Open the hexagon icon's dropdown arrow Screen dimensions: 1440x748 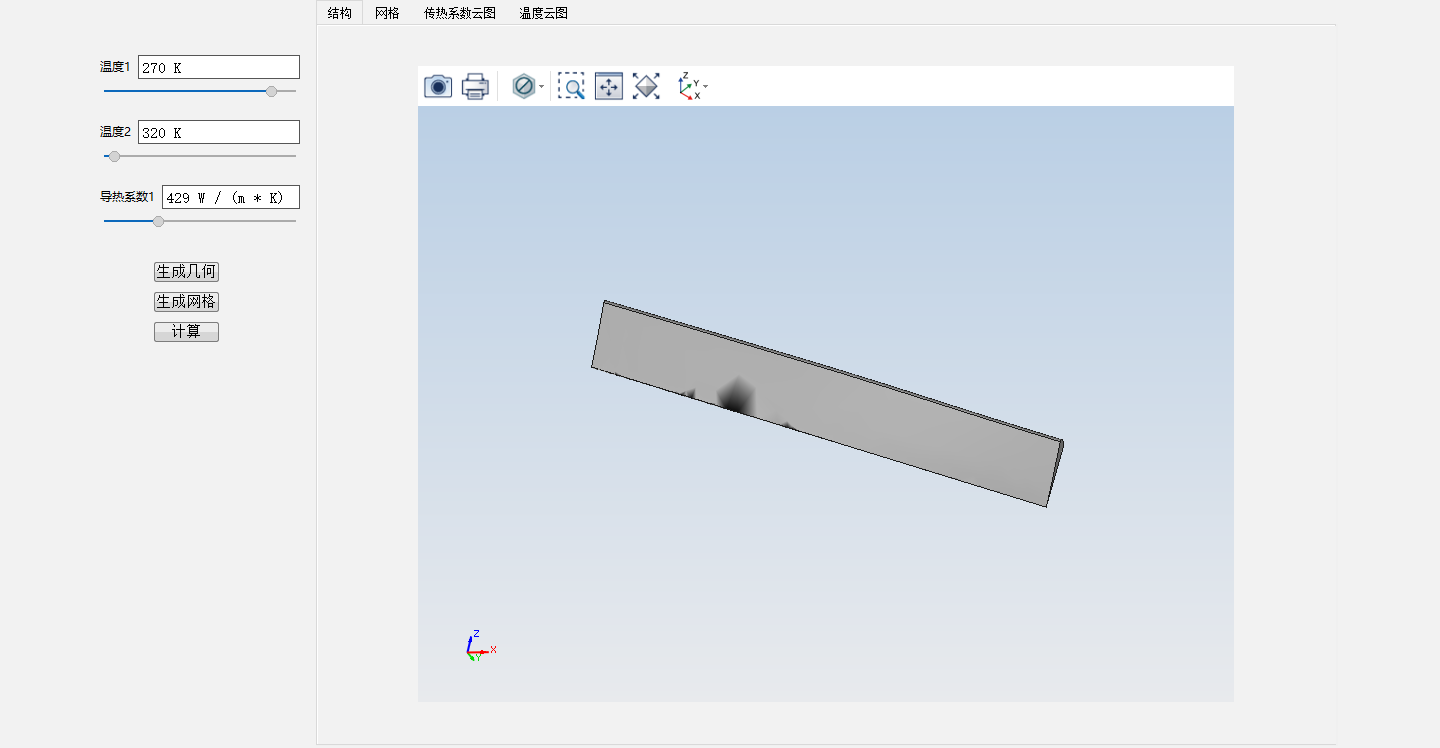541,87
